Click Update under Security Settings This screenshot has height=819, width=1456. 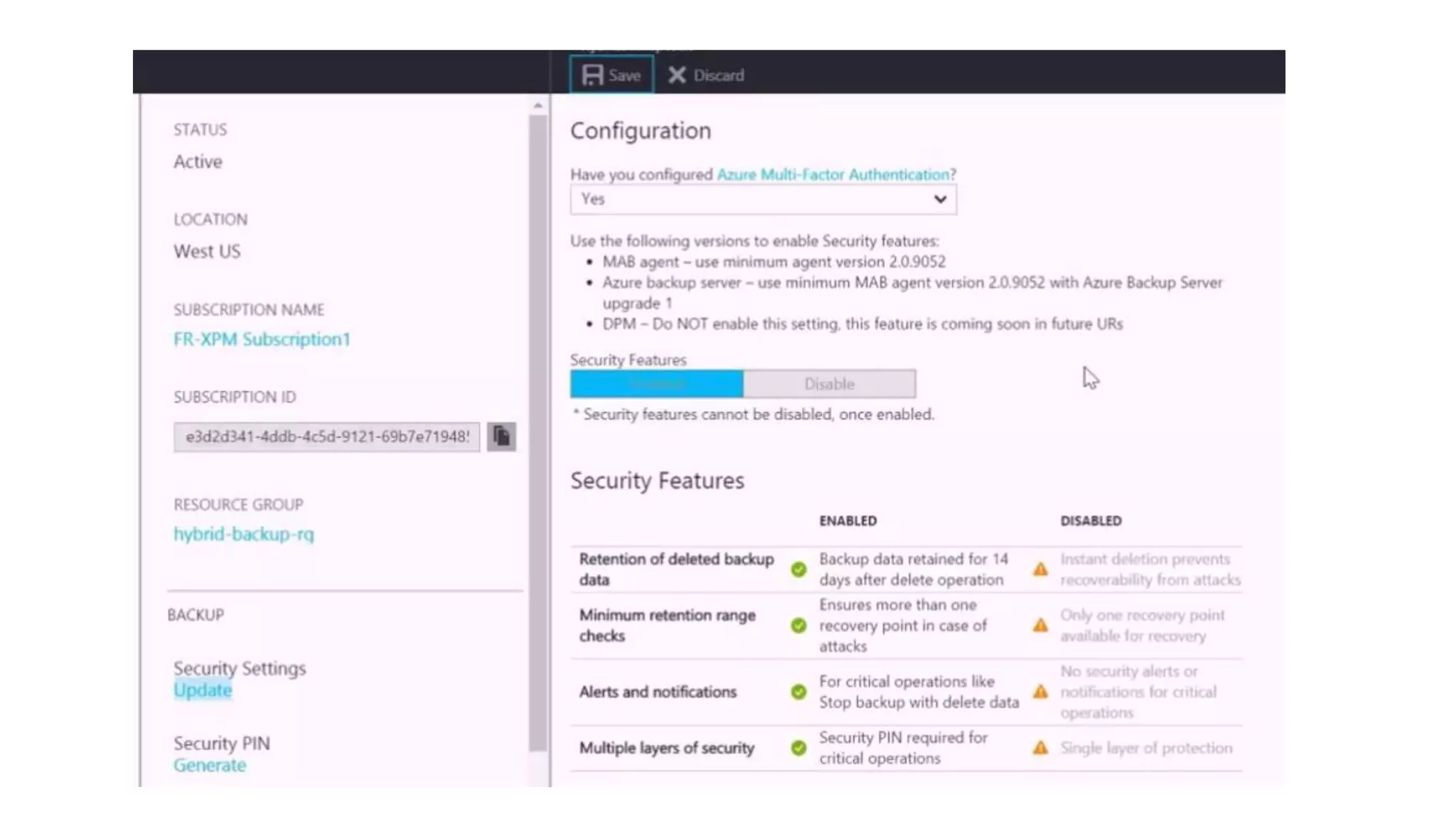click(x=203, y=690)
